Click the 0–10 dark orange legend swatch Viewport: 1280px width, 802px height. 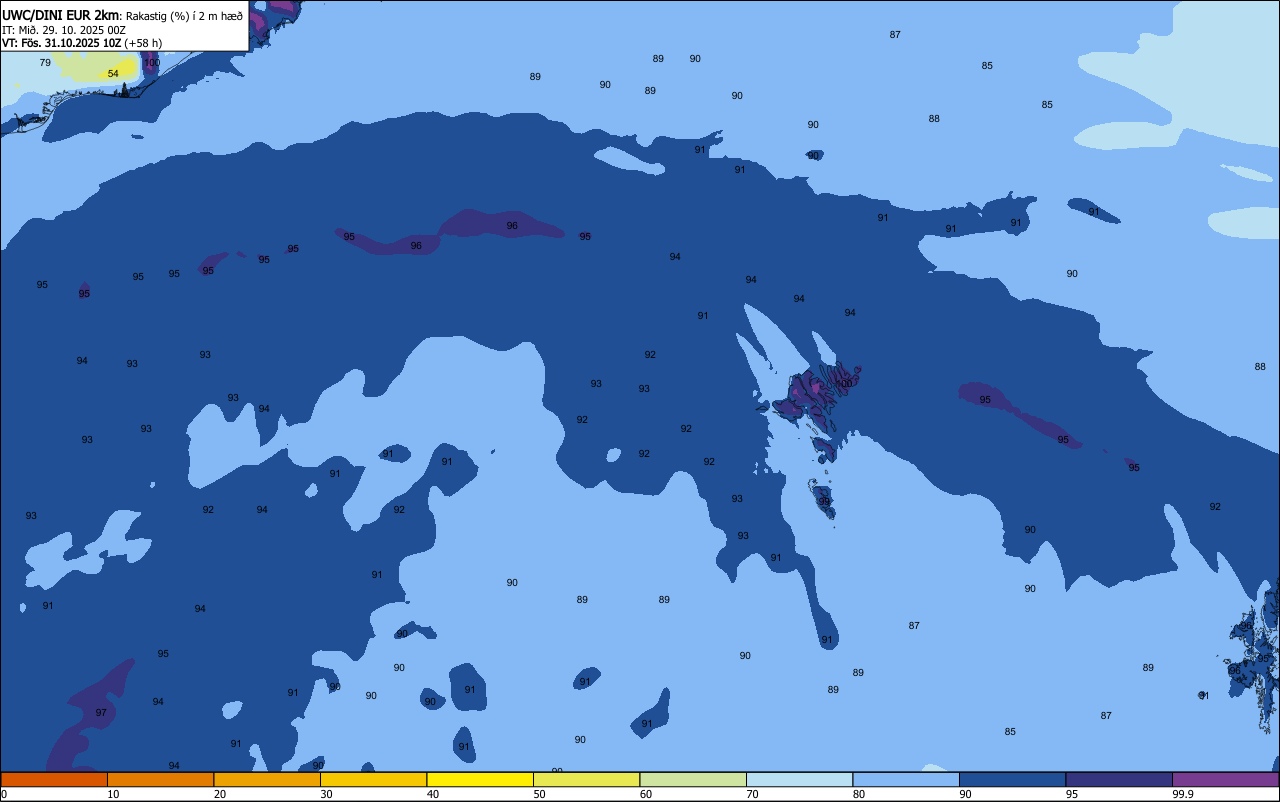point(54,779)
